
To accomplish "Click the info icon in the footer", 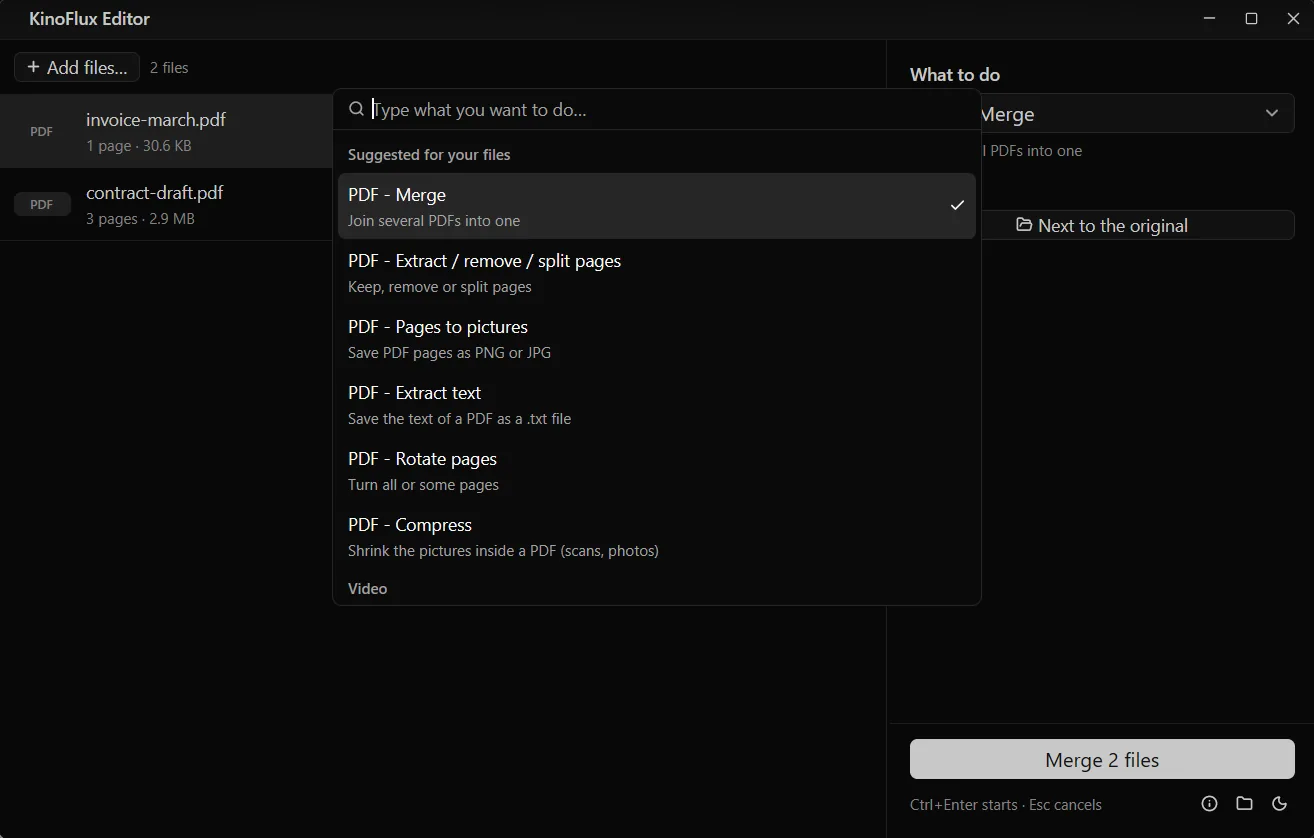I will pos(1209,803).
